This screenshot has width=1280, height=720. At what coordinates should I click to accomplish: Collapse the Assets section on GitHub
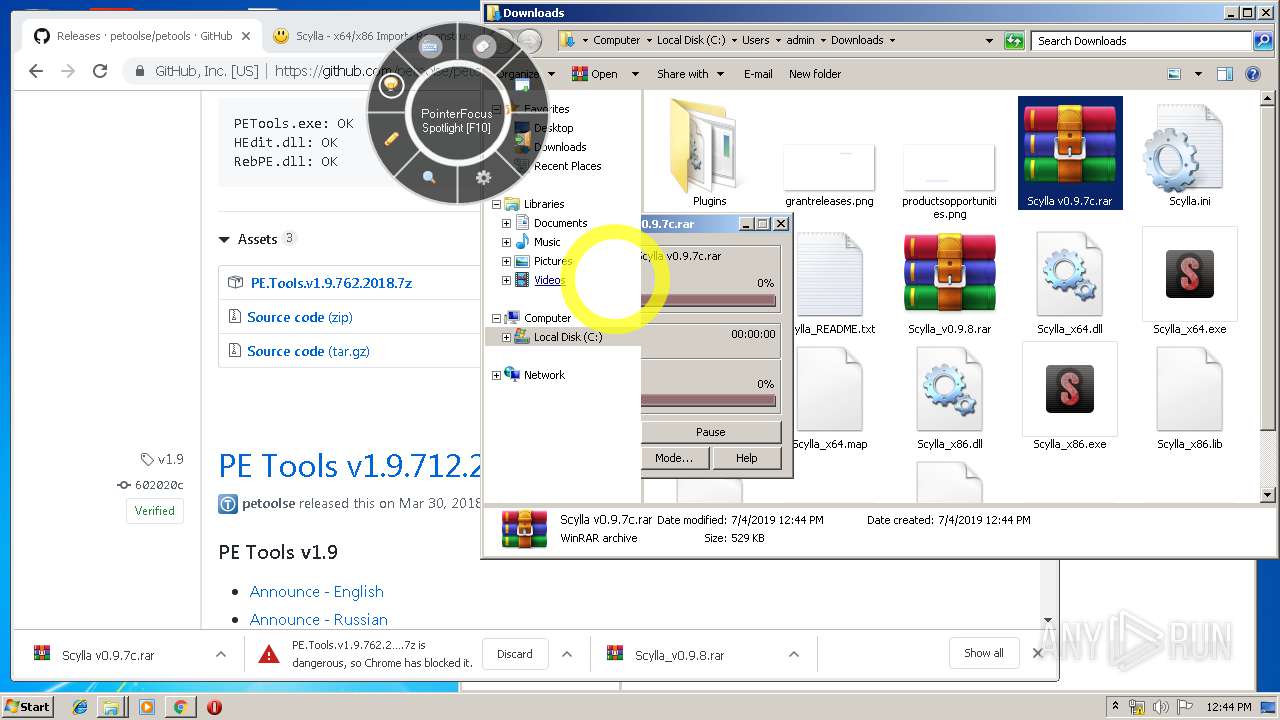(224, 240)
